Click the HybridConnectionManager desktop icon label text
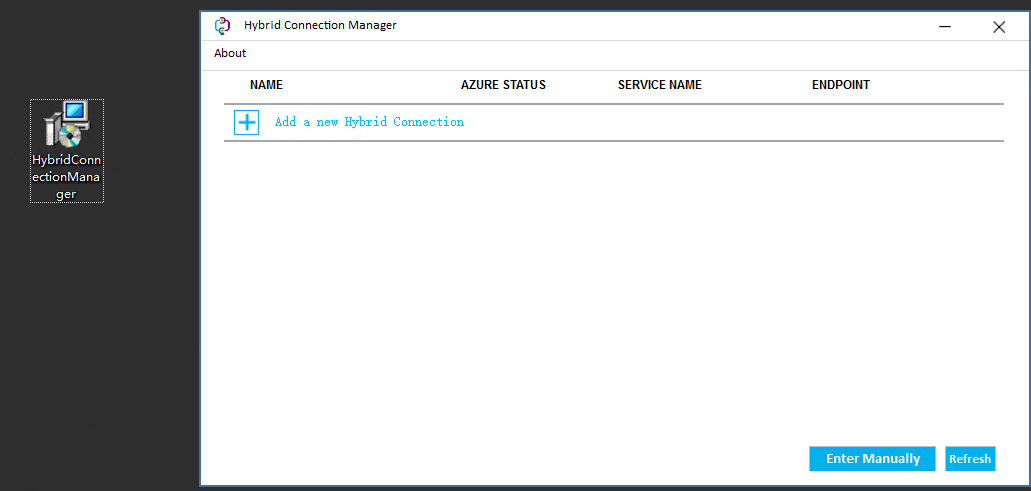Image resolution: width=1031 pixels, height=491 pixels. tap(67, 177)
